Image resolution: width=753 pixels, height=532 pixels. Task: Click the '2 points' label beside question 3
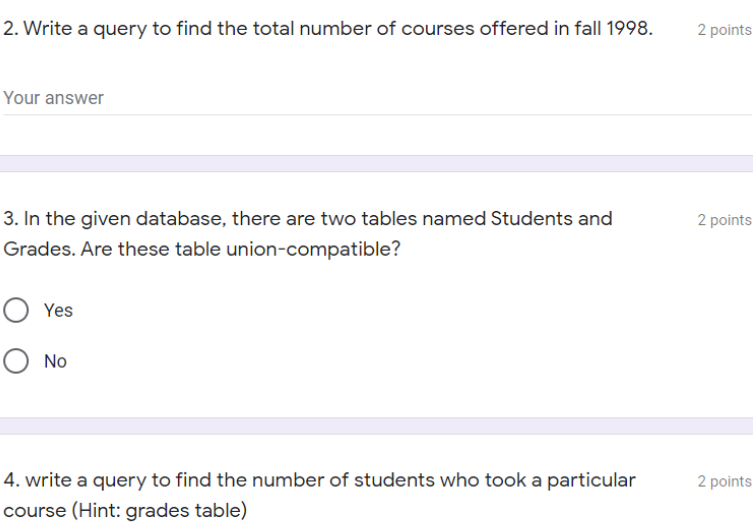[724, 220]
